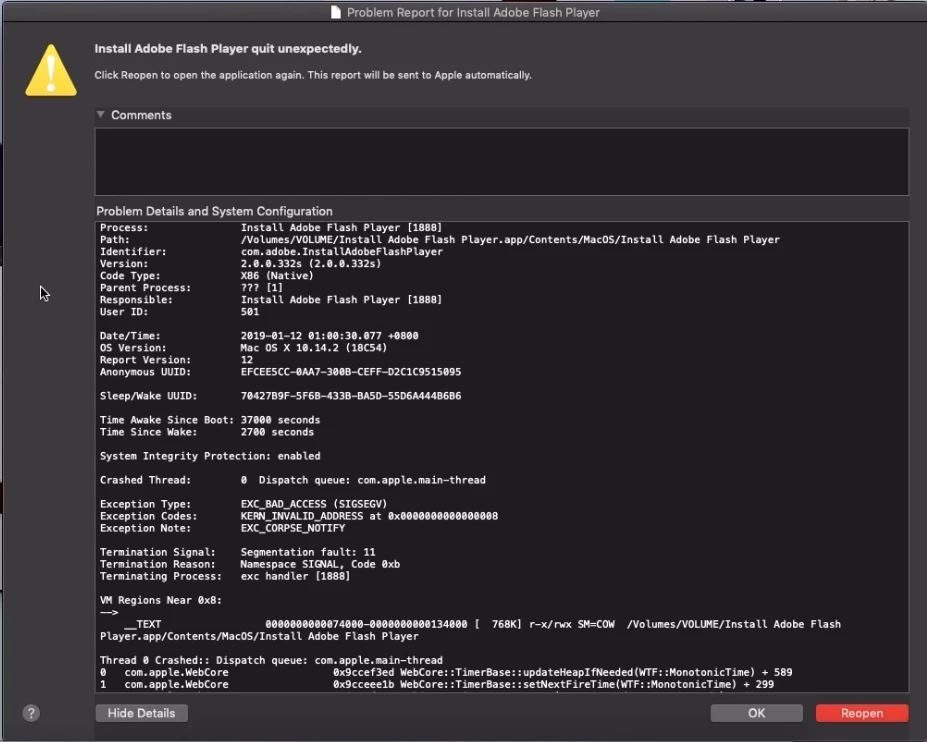
Task: Click the Reopen button
Action: coord(861,713)
